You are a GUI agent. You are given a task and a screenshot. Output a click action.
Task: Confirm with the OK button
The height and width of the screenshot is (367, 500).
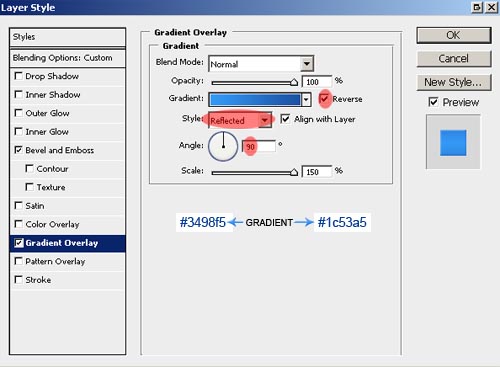click(x=454, y=35)
